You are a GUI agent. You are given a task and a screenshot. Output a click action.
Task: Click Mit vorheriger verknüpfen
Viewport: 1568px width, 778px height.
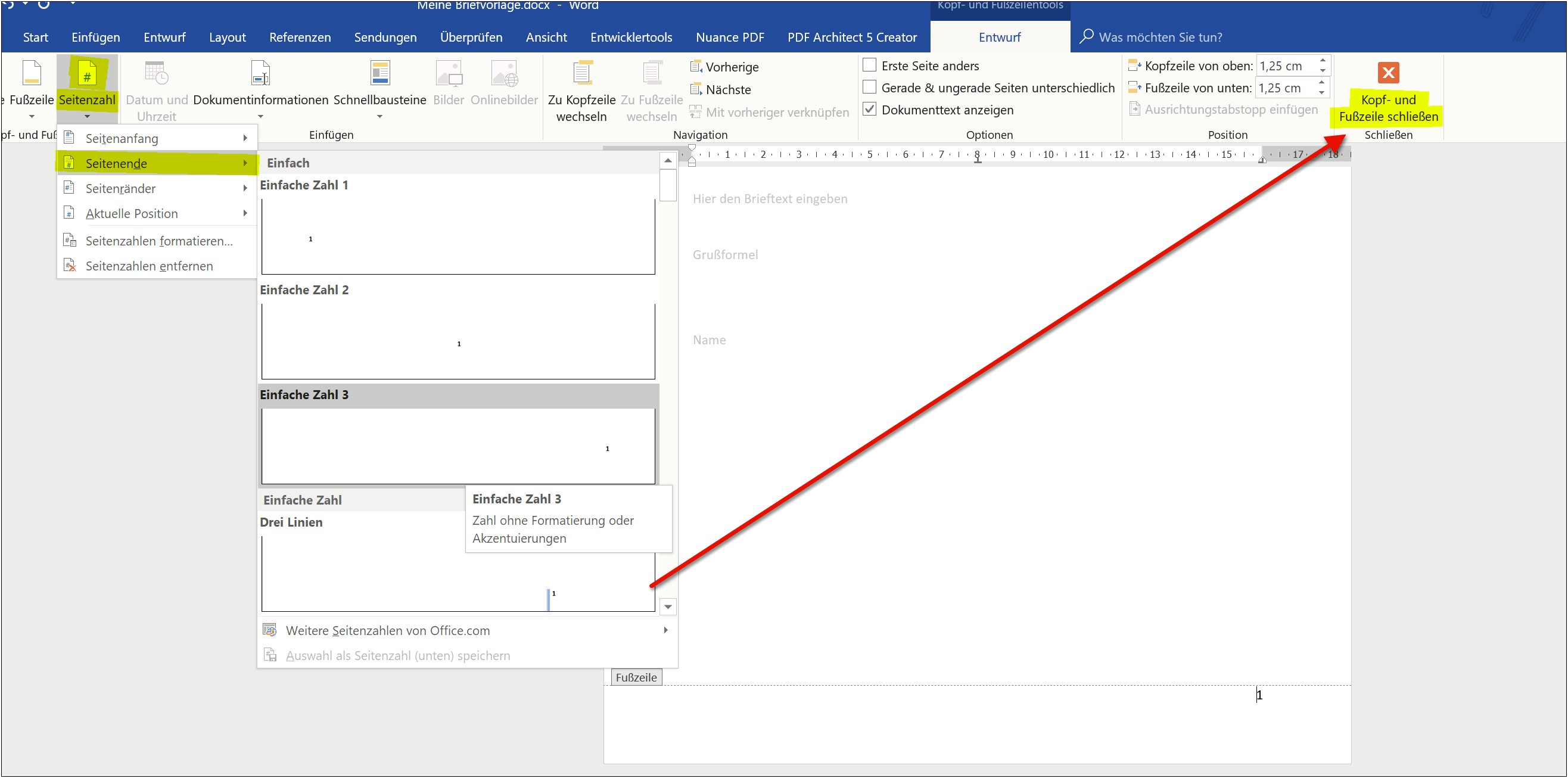click(x=769, y=112)
